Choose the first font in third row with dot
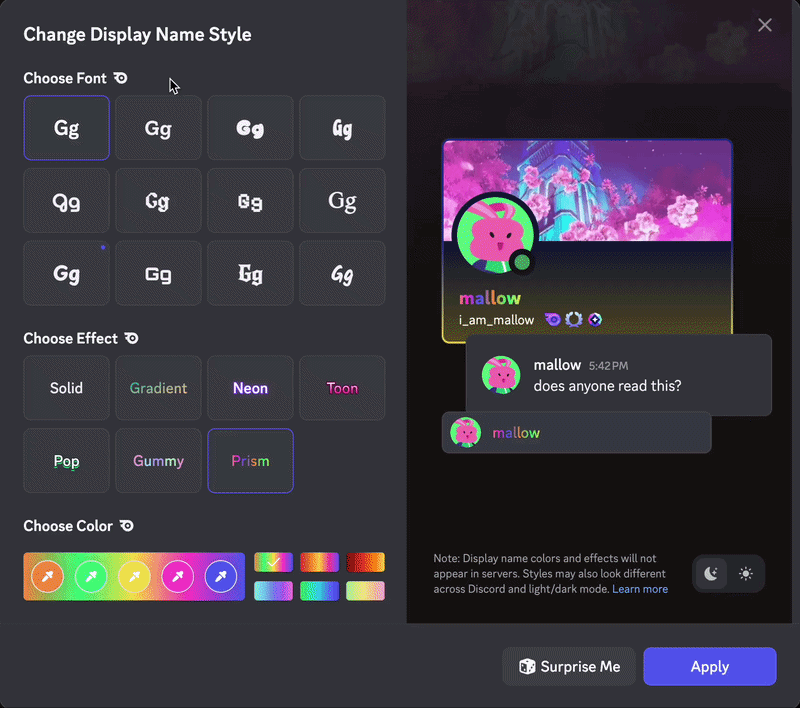Screen dimensions: 800x708 click(x=66, y=273)
